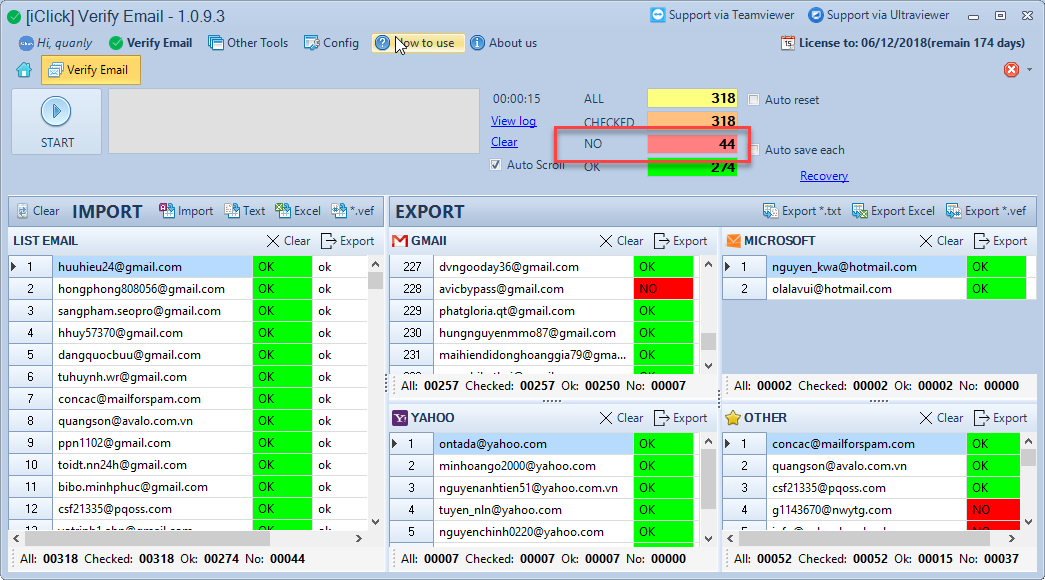Click the Home icon

[x=24, y=70]
